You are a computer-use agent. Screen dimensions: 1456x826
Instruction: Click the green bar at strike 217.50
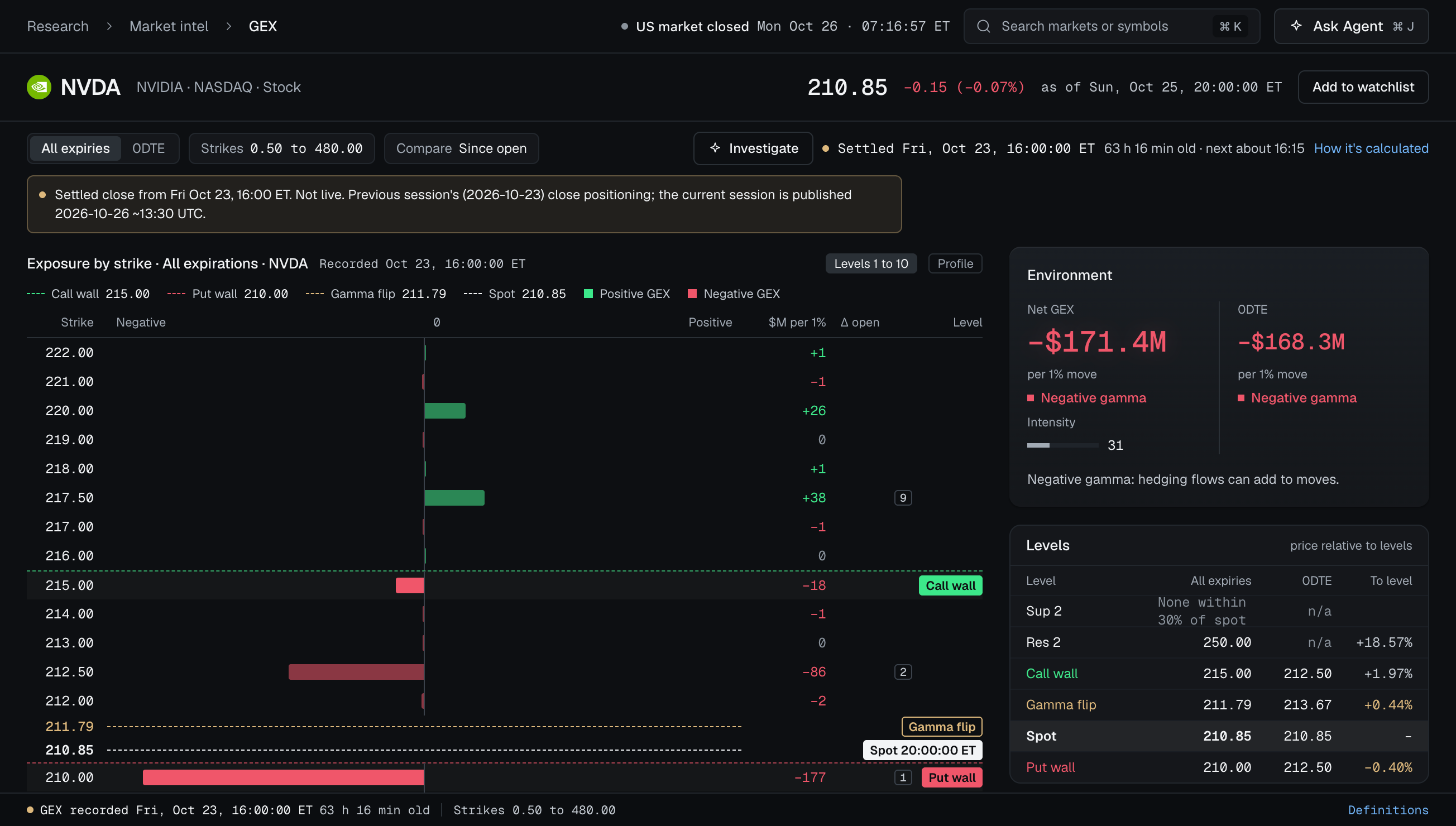pos(455,498)
